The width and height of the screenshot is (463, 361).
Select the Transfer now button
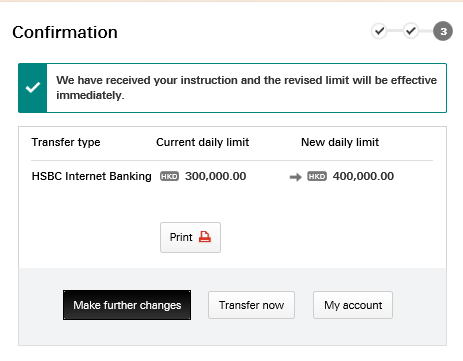(x=251, y=305)
